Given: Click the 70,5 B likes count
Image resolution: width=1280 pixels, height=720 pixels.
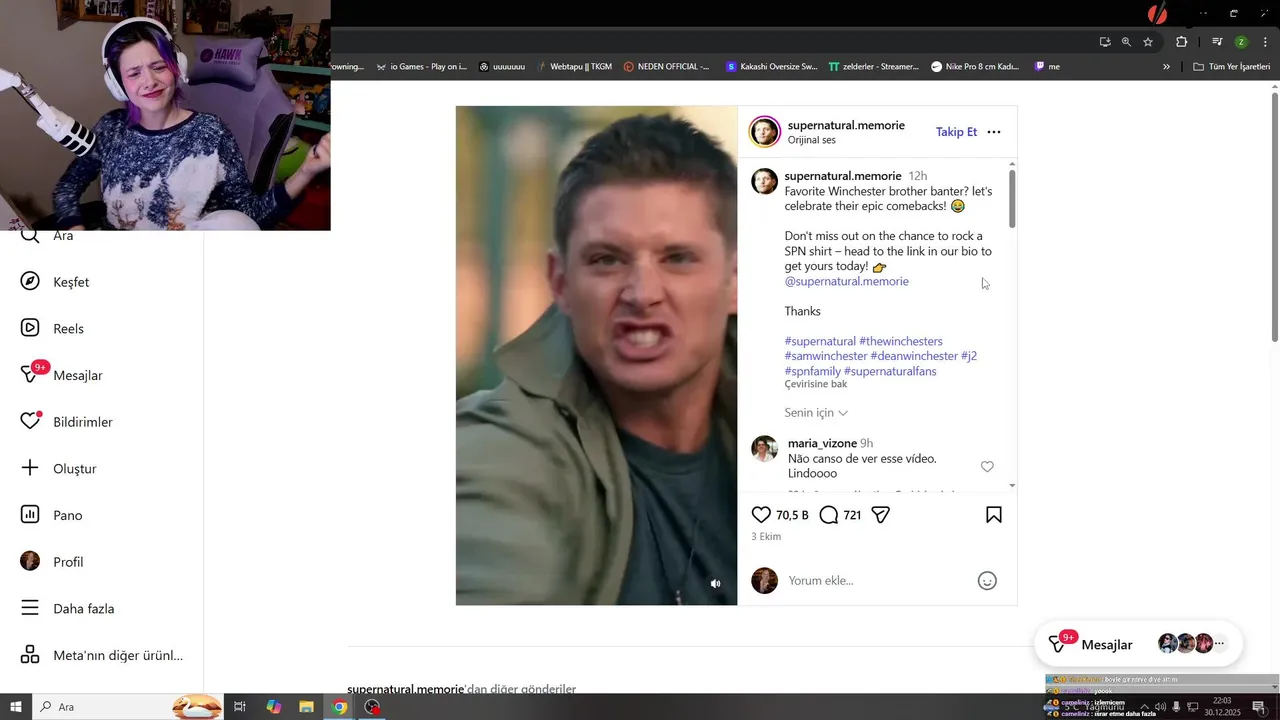Looking at the screenshot, I should (x=792, y=515).
